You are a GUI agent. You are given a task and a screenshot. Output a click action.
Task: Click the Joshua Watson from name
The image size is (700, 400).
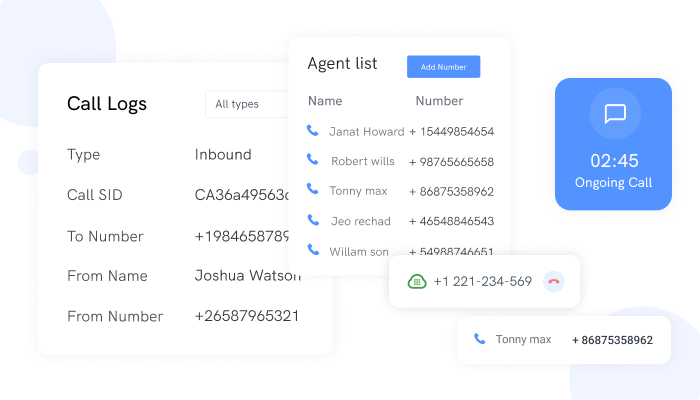[x=248, y=275]
